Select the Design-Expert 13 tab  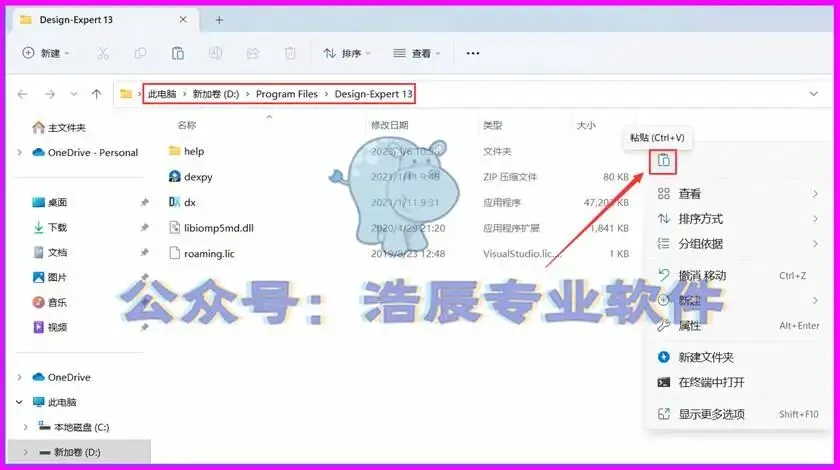point(104,20)
